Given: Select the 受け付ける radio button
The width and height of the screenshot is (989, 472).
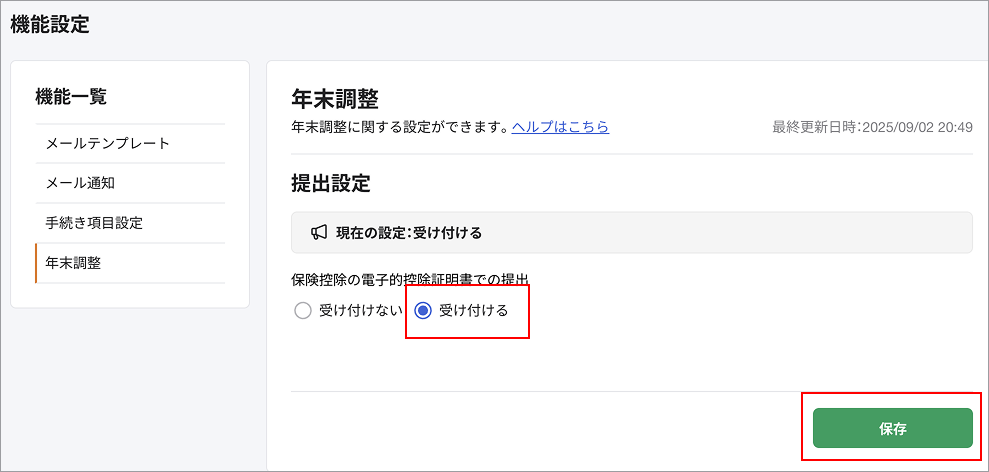Looking at the screenshot, I should (x=423, y=311).
